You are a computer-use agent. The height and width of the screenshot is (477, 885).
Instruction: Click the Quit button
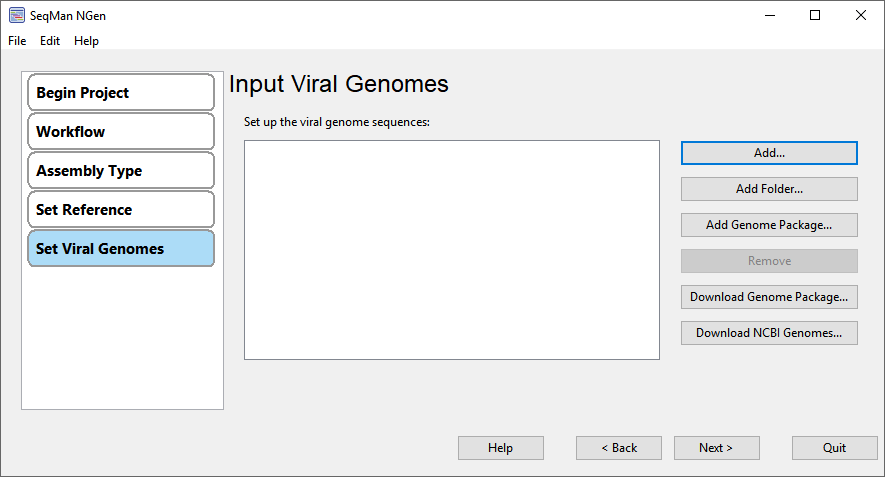835,448
